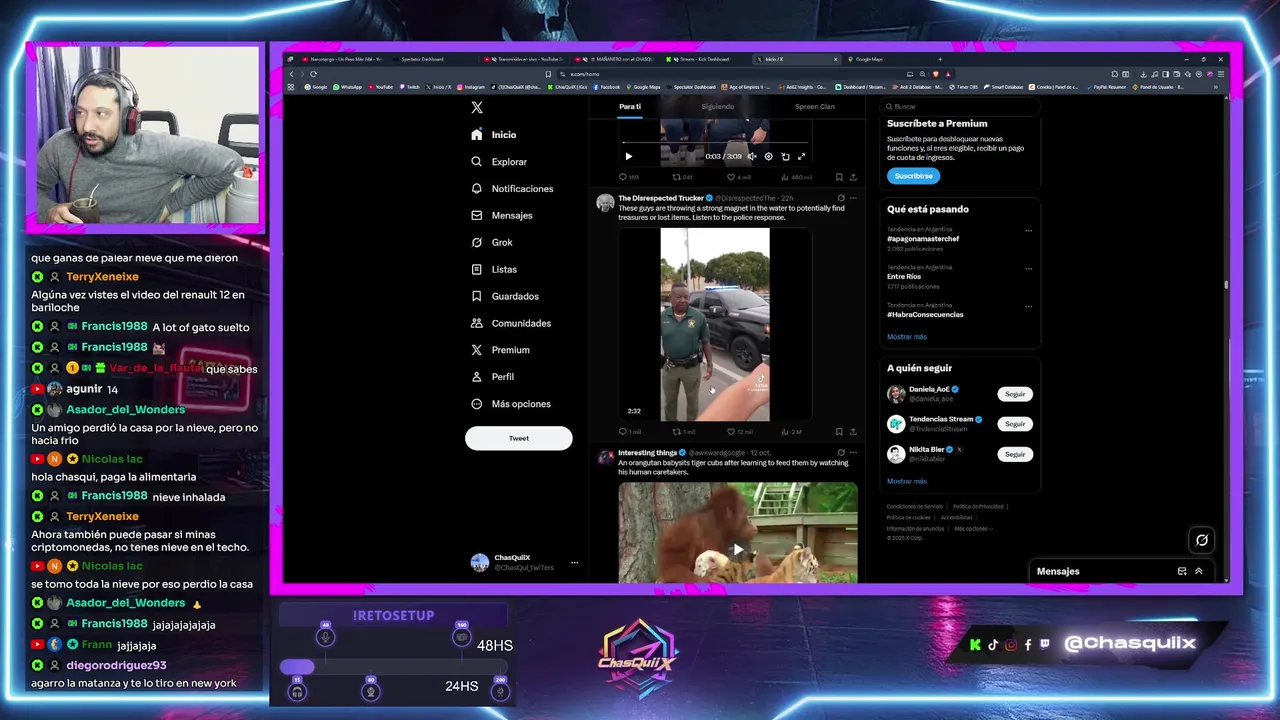Click Mostrar más under A quién seguir
Screen dimensions: 1280x720
[x=907, y=482]
